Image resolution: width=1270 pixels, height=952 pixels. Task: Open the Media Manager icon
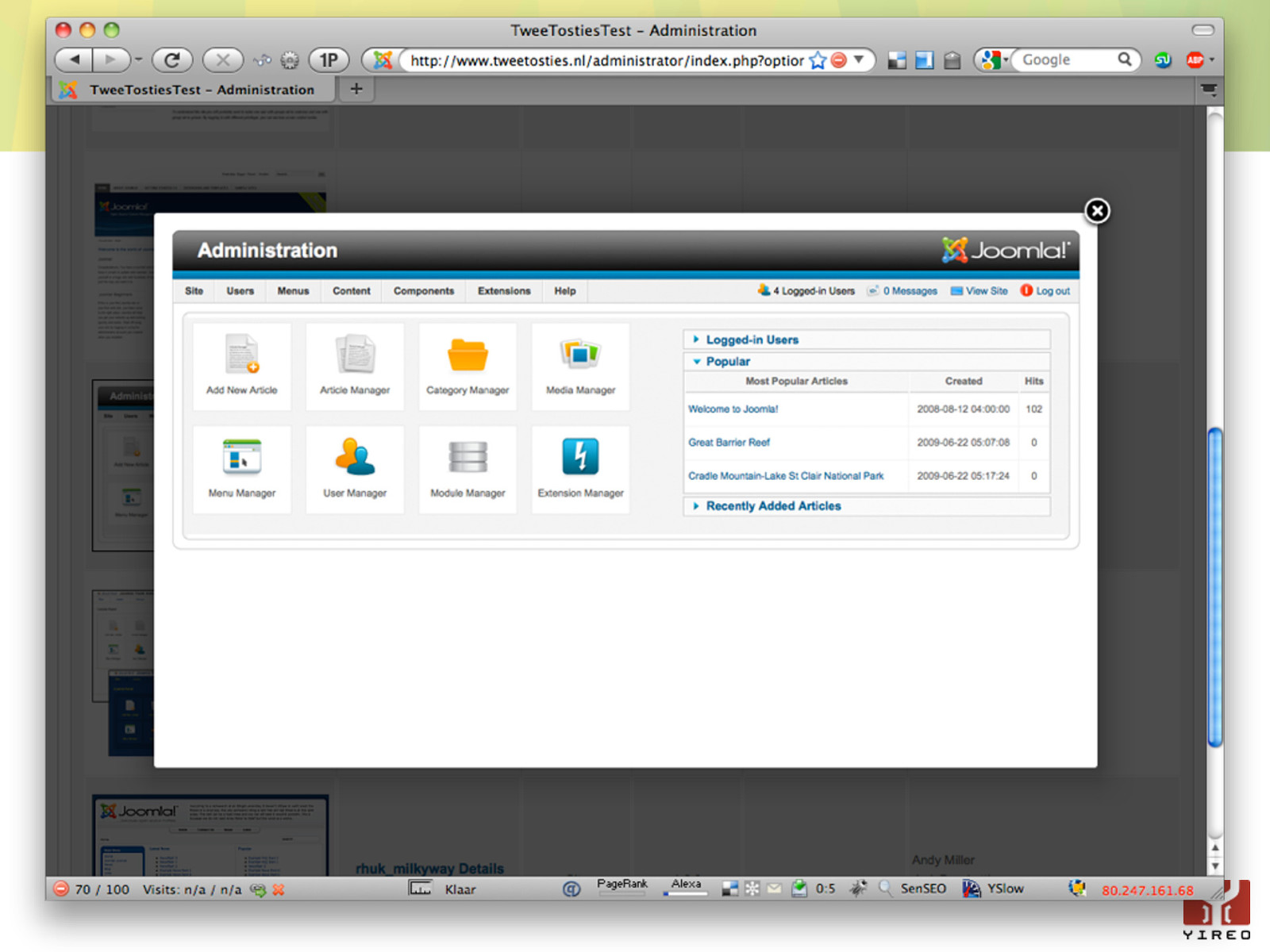[x=580, y=366]
